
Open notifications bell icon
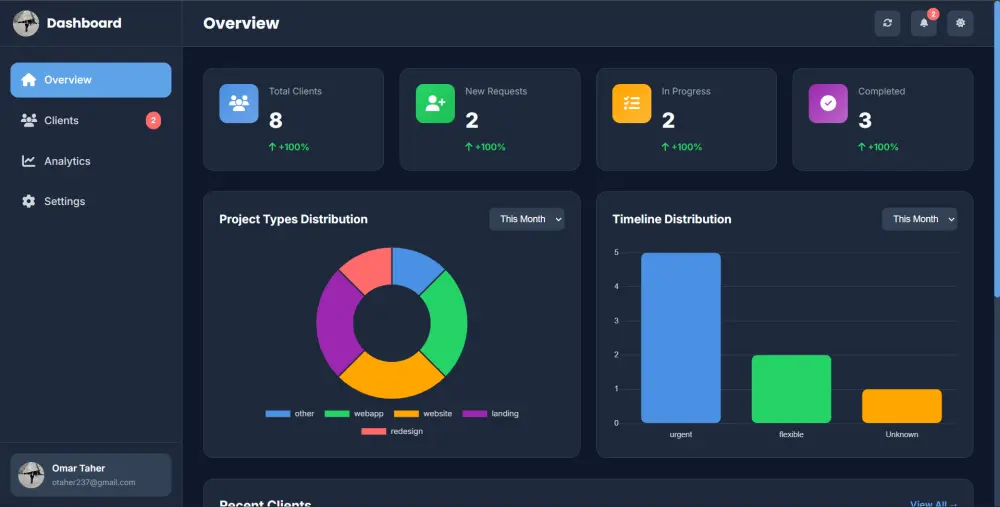point(923,24)
